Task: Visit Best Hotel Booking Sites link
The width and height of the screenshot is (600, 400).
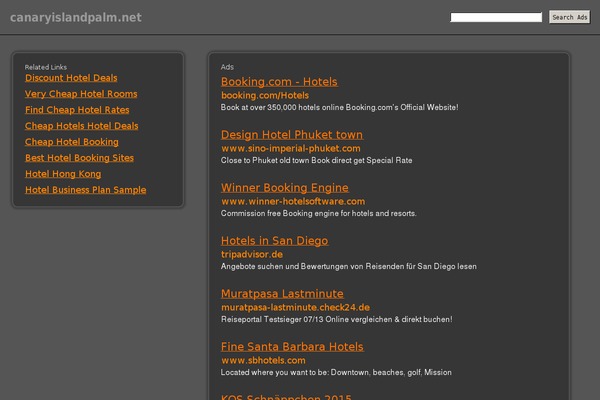Action: tap(80, 158)
